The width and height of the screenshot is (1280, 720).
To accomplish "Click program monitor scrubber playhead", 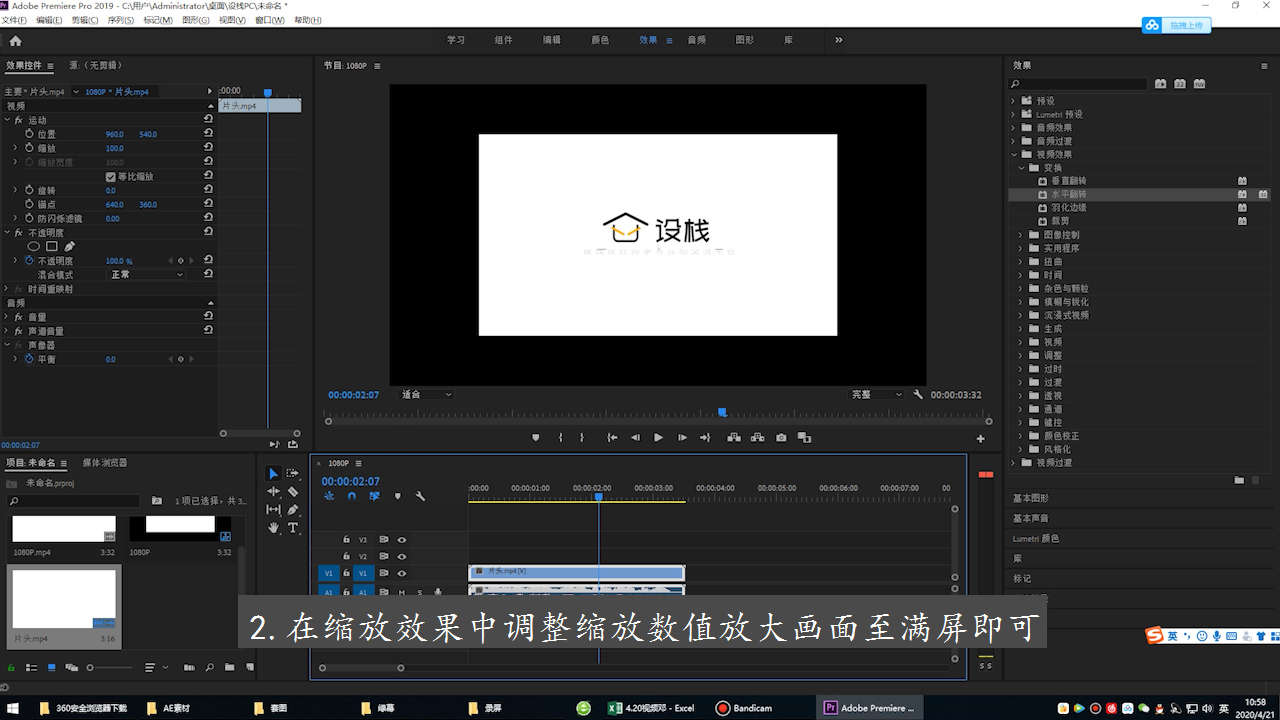I will (x=722, y=412).
